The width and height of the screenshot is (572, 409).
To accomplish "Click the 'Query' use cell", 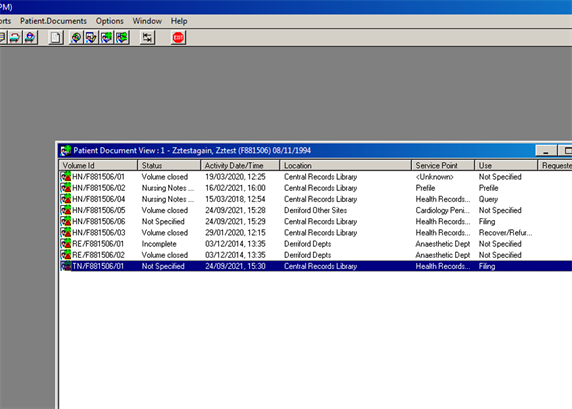I will [488, 199].
